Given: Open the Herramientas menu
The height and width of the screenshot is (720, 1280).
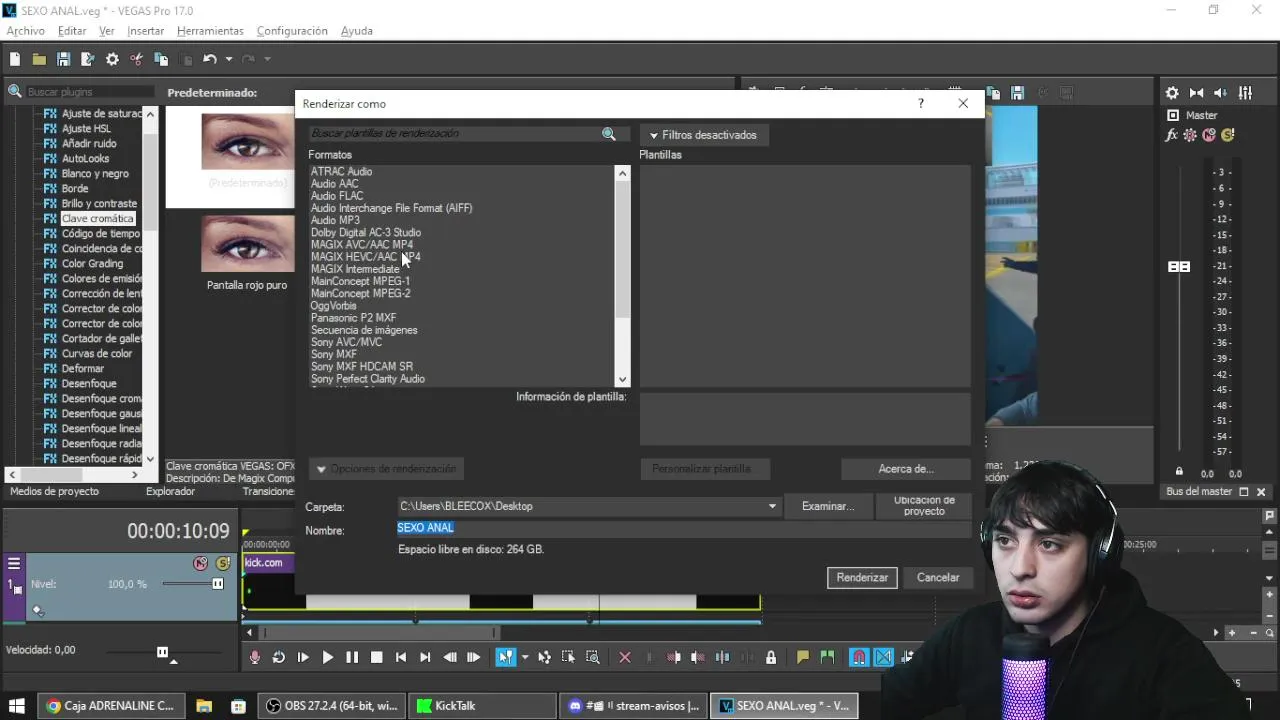Looking at the screenshot, I should [210, 31].
